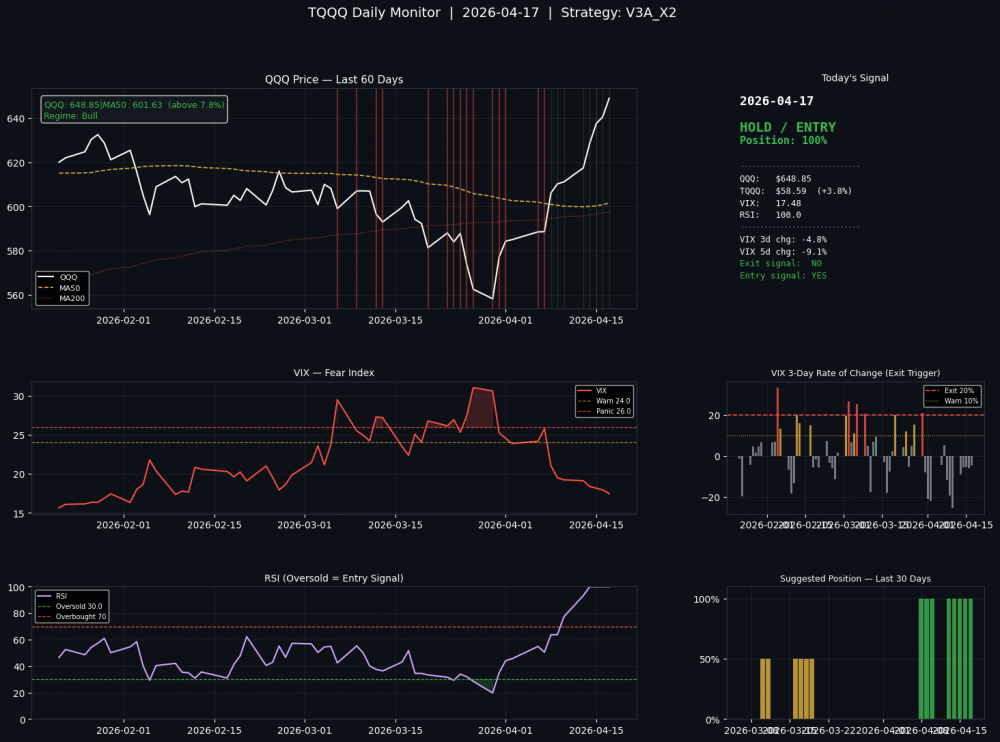Click the QQQ Price — Last 60 Days title
This screenshot has height=742, width=1000.
[x=334, y=79]
